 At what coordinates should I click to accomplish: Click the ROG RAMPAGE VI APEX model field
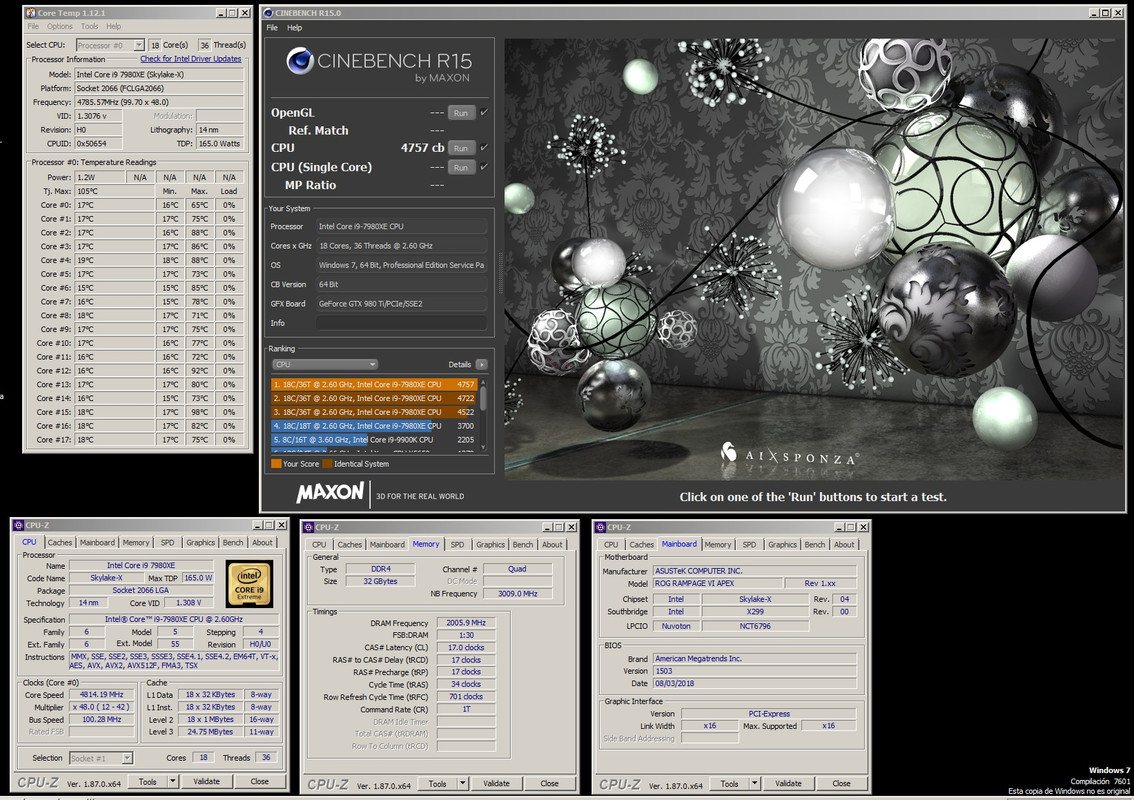pos(717,583)
